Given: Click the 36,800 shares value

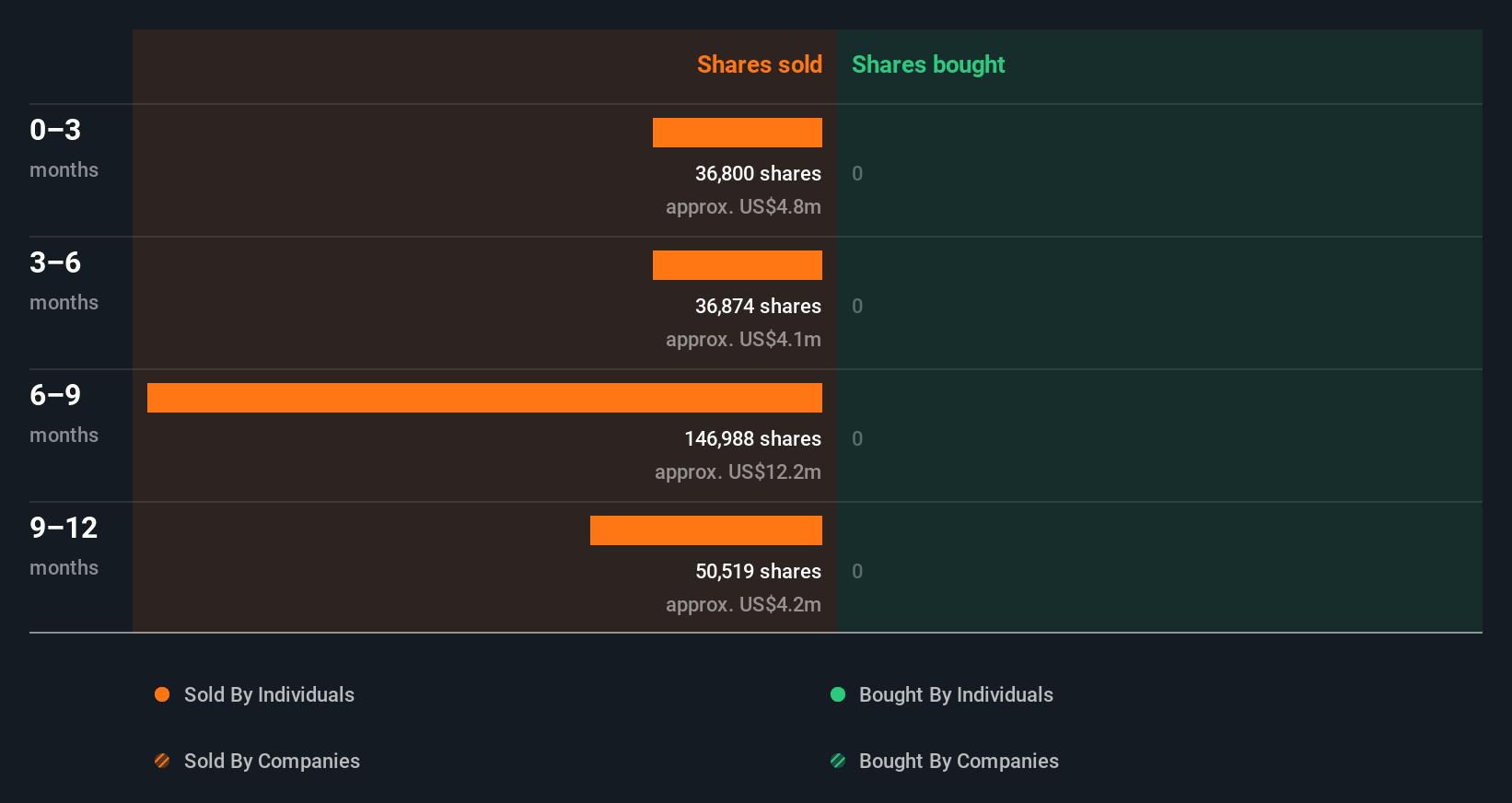Looking at the screenshot, I should coord(758,173).
